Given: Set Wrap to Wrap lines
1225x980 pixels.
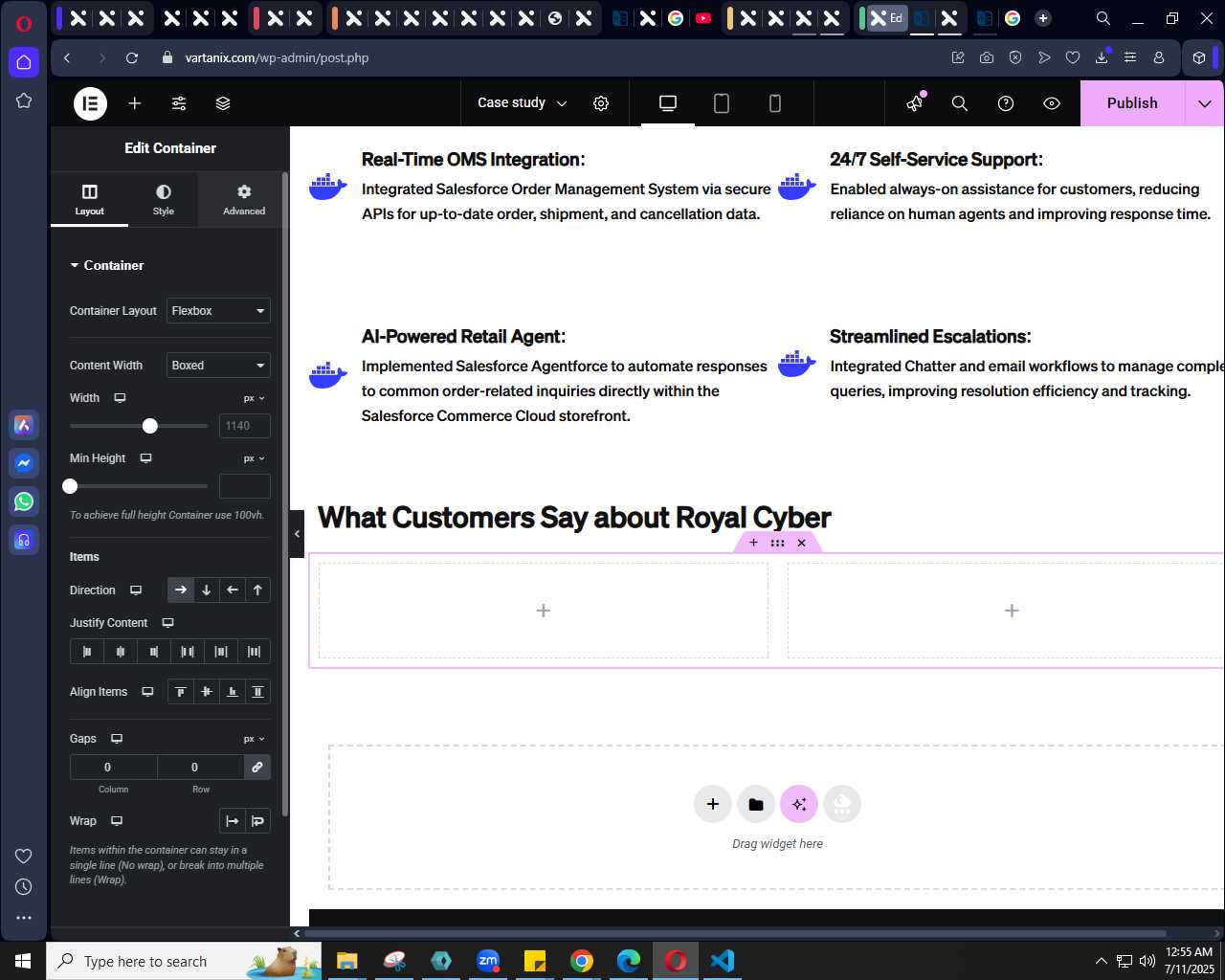Looking at the screenshot, I should [258, 821].
